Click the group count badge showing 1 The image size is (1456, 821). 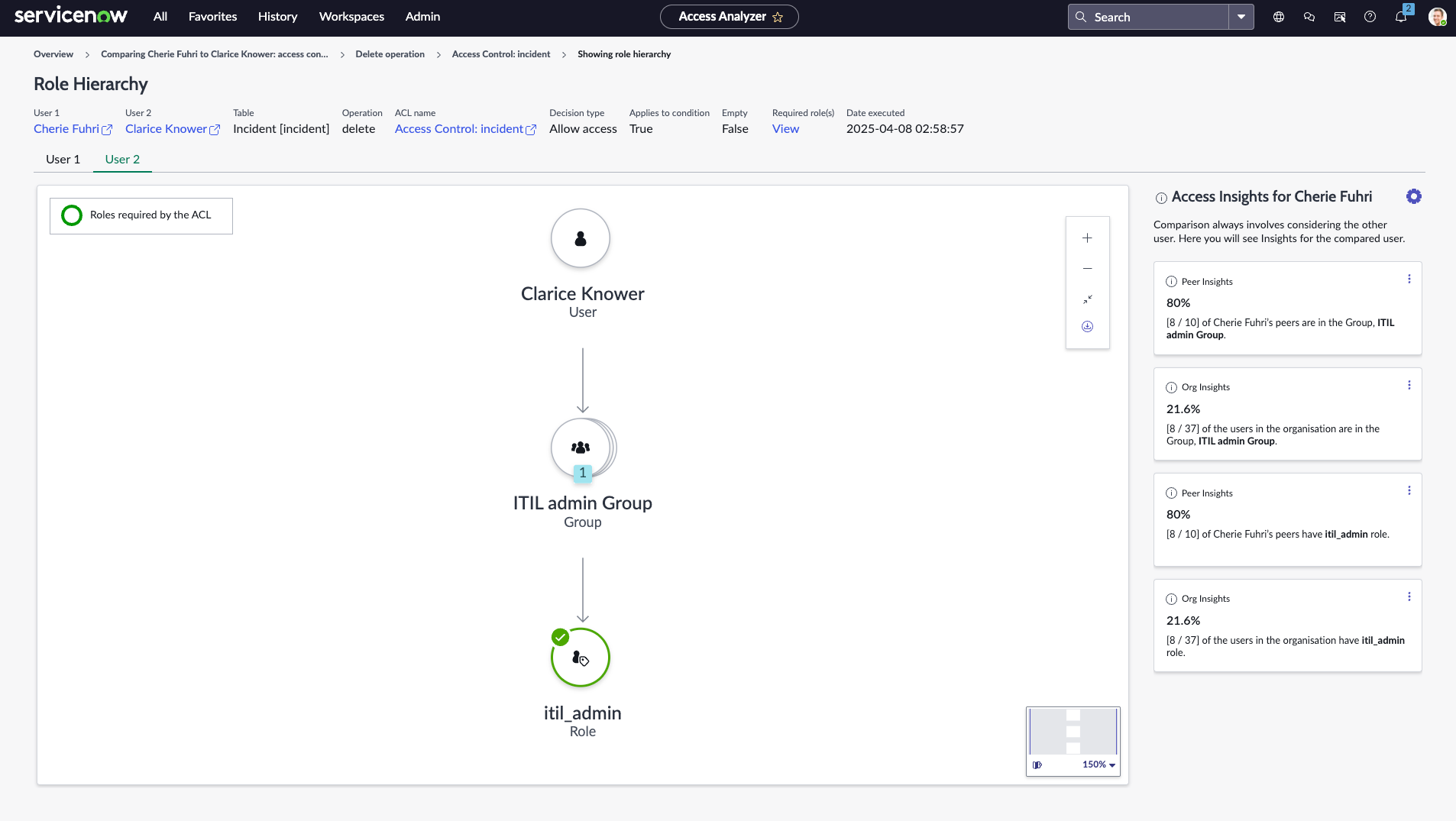coord(583,474)
